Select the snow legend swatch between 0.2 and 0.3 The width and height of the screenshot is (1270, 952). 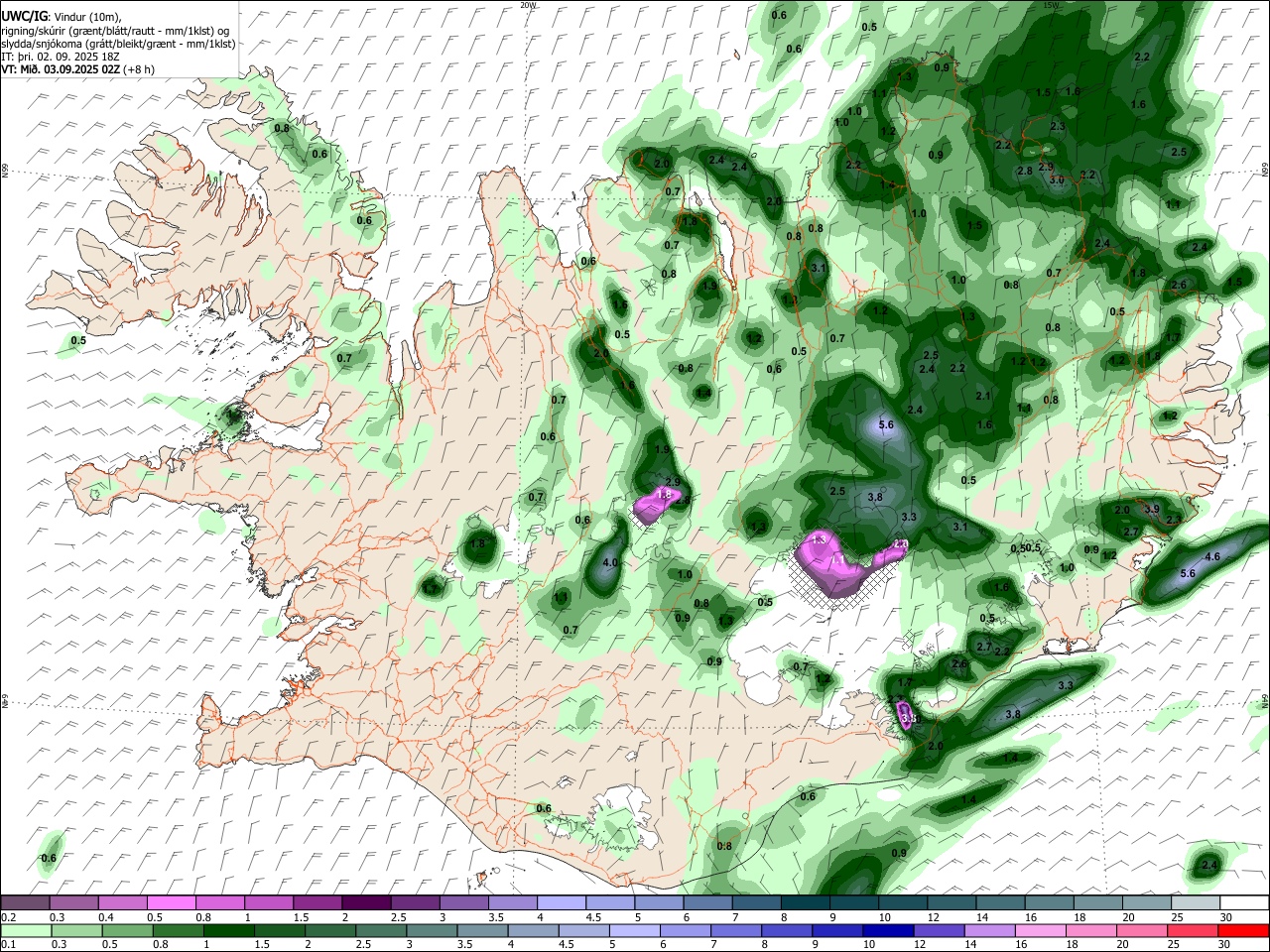(27, 902)
